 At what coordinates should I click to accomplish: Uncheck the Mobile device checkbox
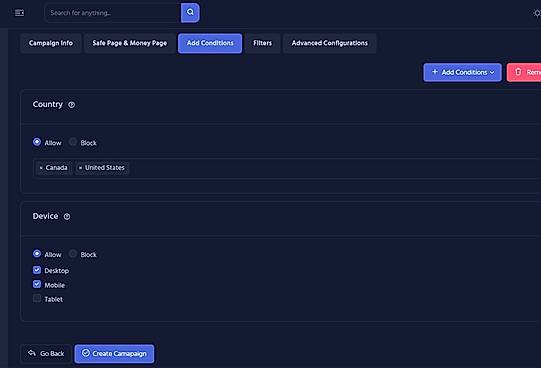coord(37,284)
